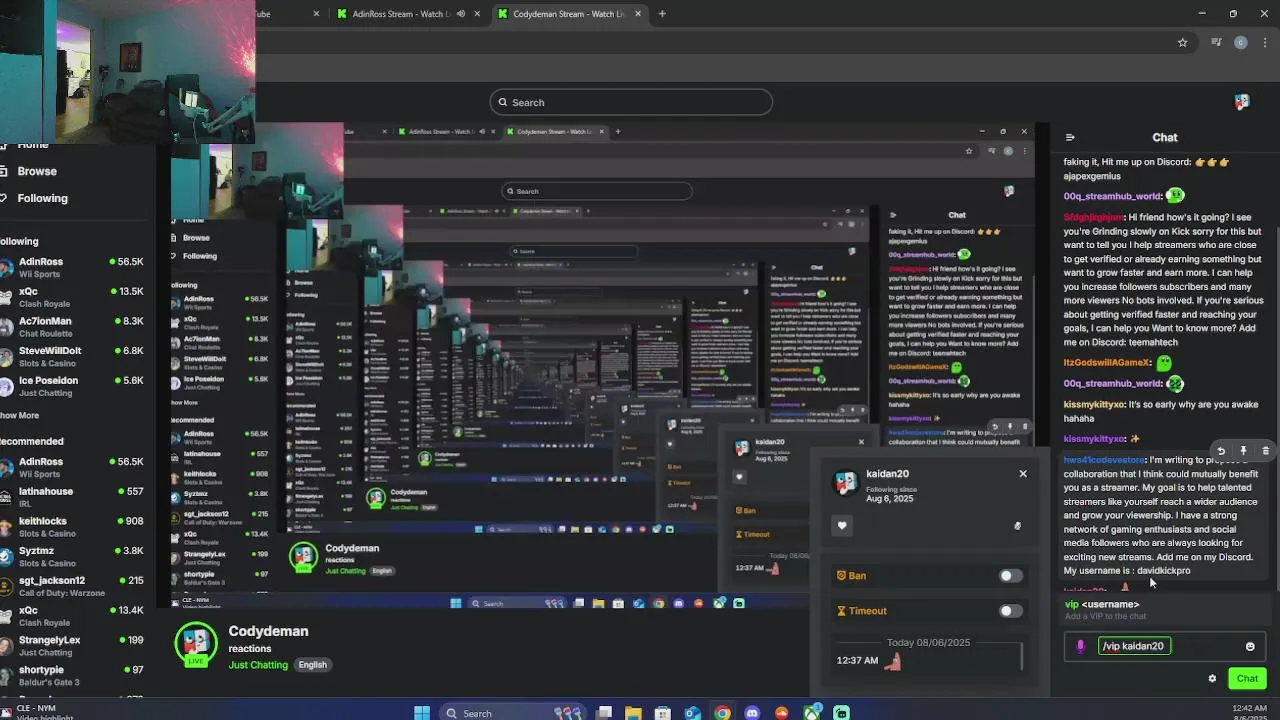Open Ac7ionMan channel in sidebar

75,326
